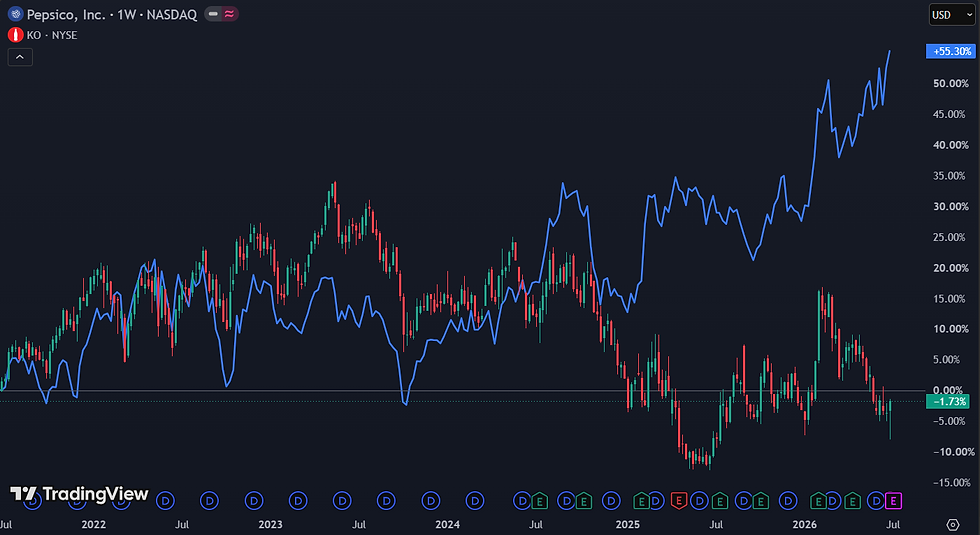Click the 2024 time axis label
This screenshot has height=535, width=980.
click(448, 524)
